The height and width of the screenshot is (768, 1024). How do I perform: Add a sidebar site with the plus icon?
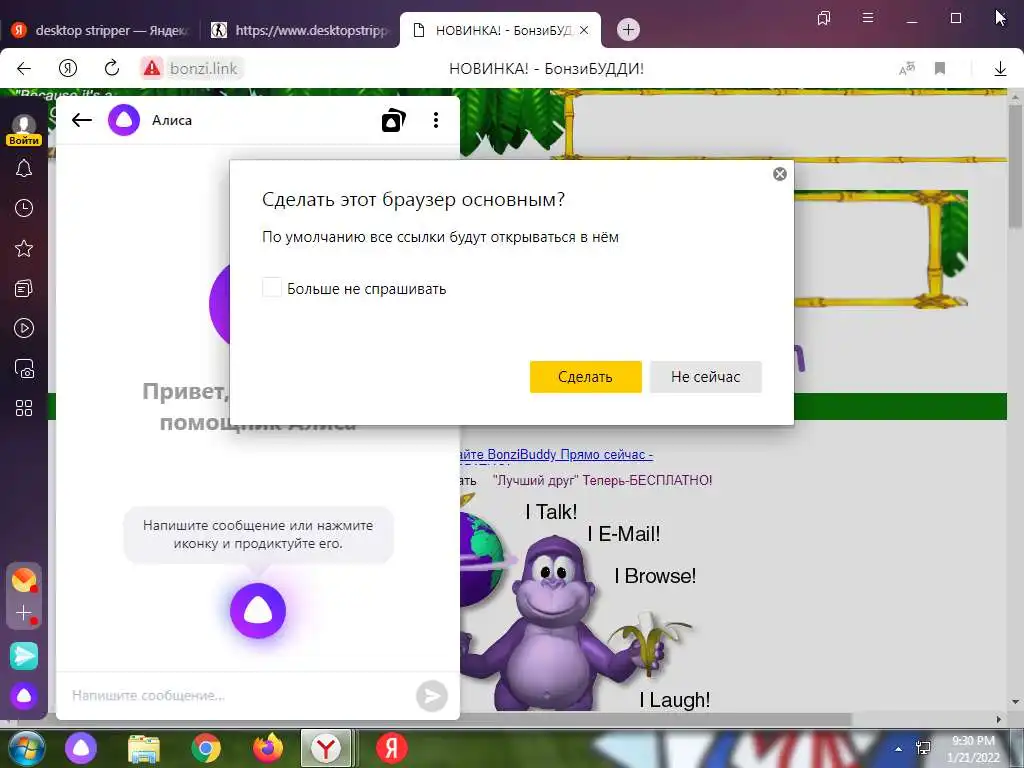(24, 613)
